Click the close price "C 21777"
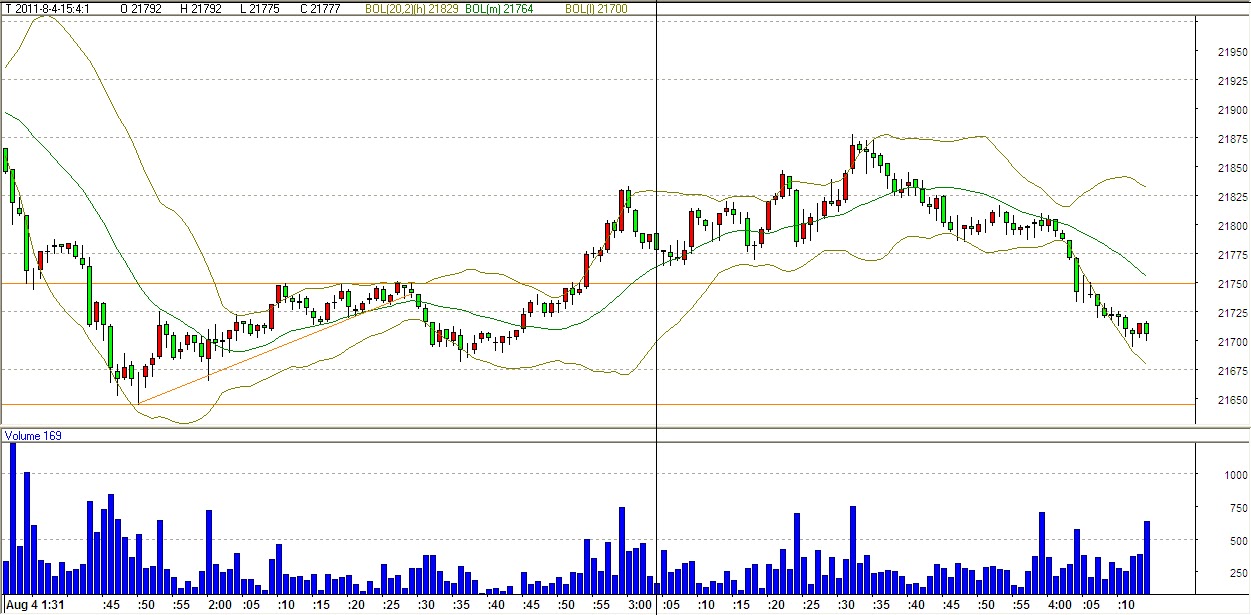Screen dimensions: 1251x615 320,8
